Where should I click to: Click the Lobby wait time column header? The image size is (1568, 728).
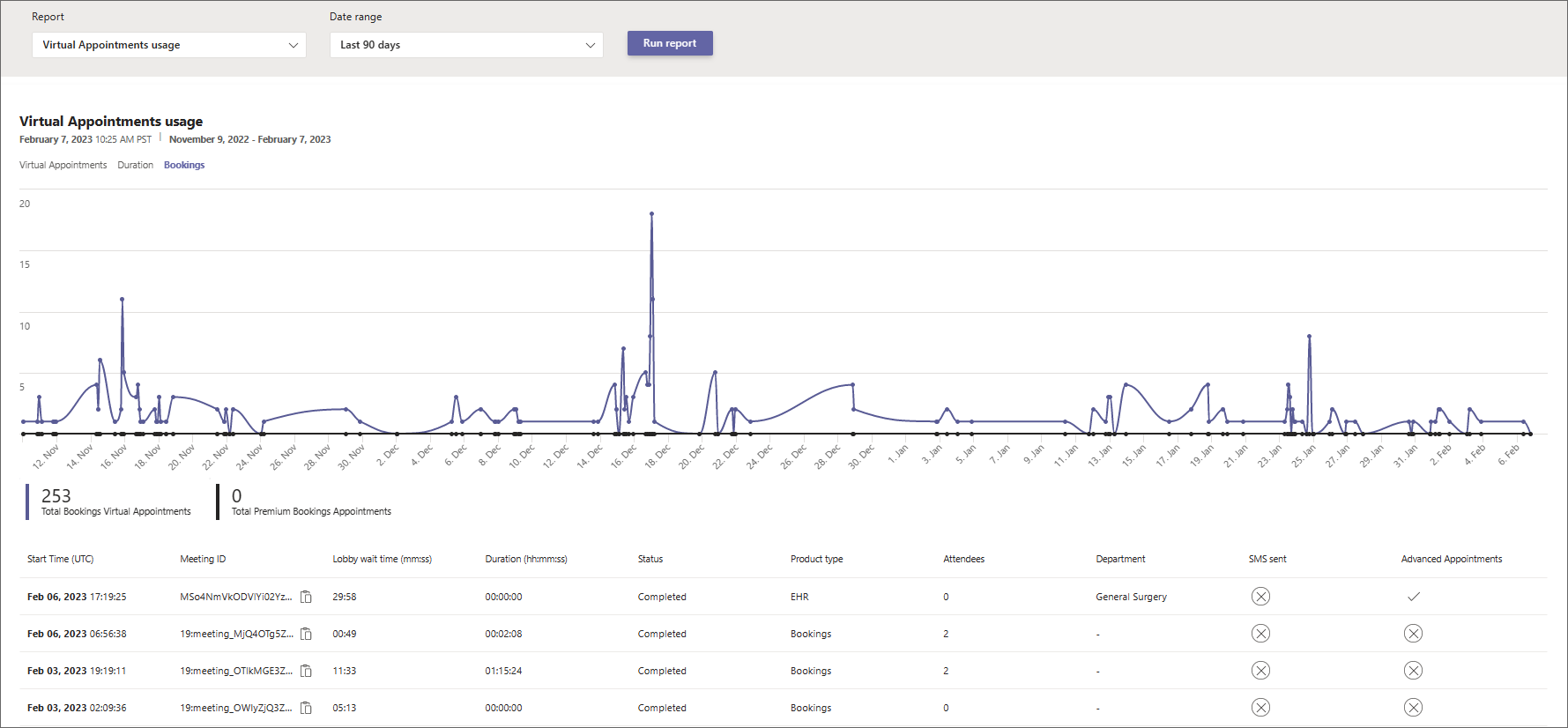point(382,559)
